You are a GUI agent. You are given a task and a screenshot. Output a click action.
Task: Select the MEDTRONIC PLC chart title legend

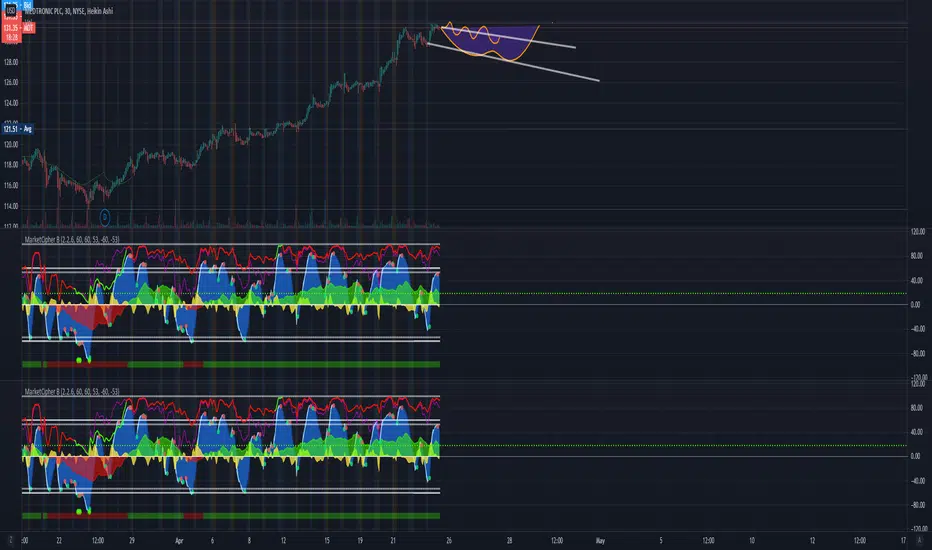69,11
